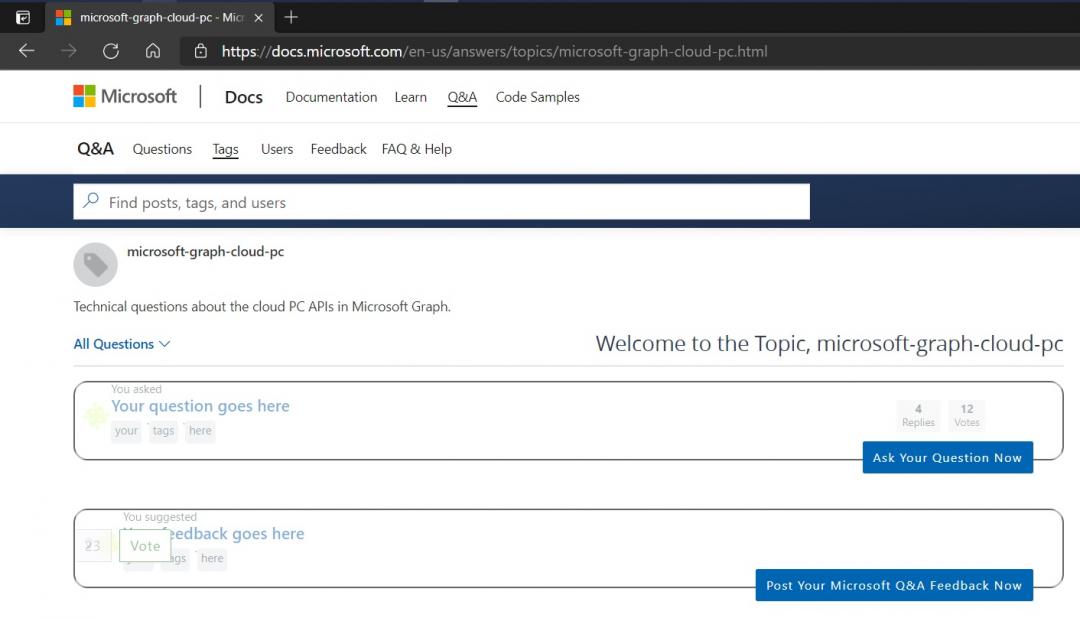This screenshot has height=618, width=1080.
Task: Click the gray tag topic icon
Action: click(x=96, y=264)
